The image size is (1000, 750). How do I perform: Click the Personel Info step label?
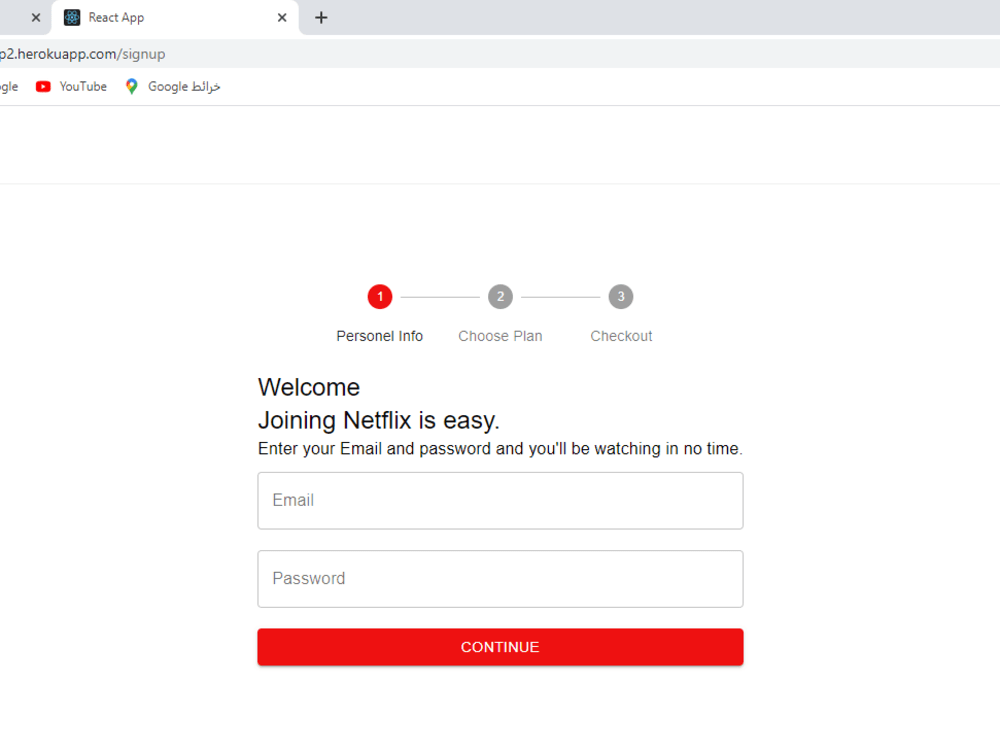tap(379, 336)
